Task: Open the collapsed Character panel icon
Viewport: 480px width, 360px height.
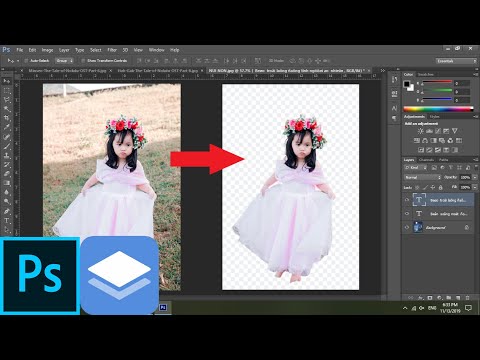Action: coord(395,108)
